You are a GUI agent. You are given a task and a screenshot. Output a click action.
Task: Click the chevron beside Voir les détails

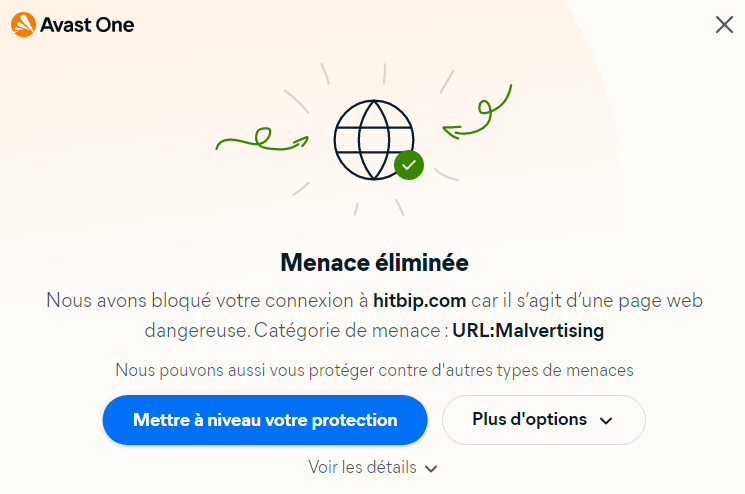tap(431, 469)
